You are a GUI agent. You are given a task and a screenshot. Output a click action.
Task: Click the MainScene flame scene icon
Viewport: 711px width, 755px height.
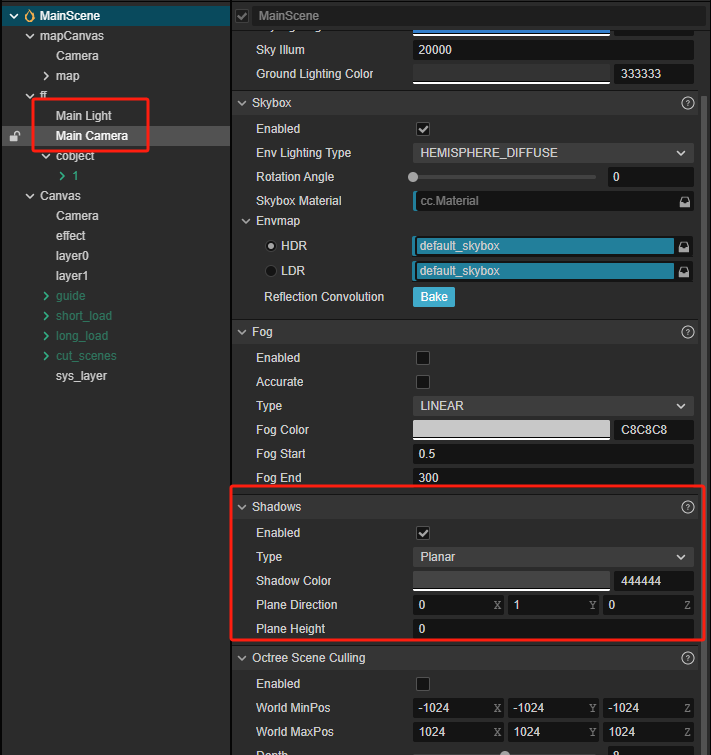(x=30, y=16)
